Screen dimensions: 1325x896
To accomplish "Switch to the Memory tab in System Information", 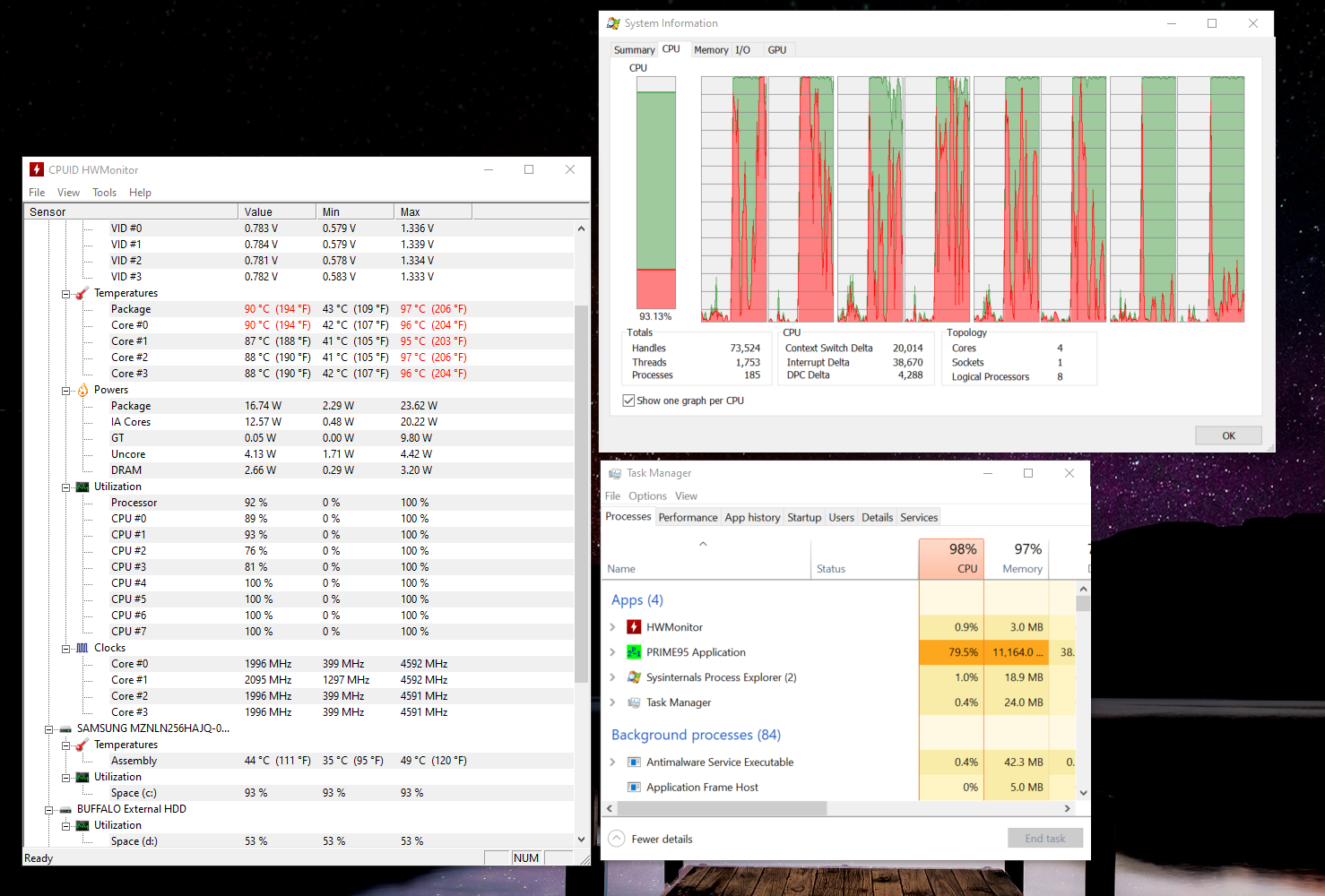I will pos(711,50).
